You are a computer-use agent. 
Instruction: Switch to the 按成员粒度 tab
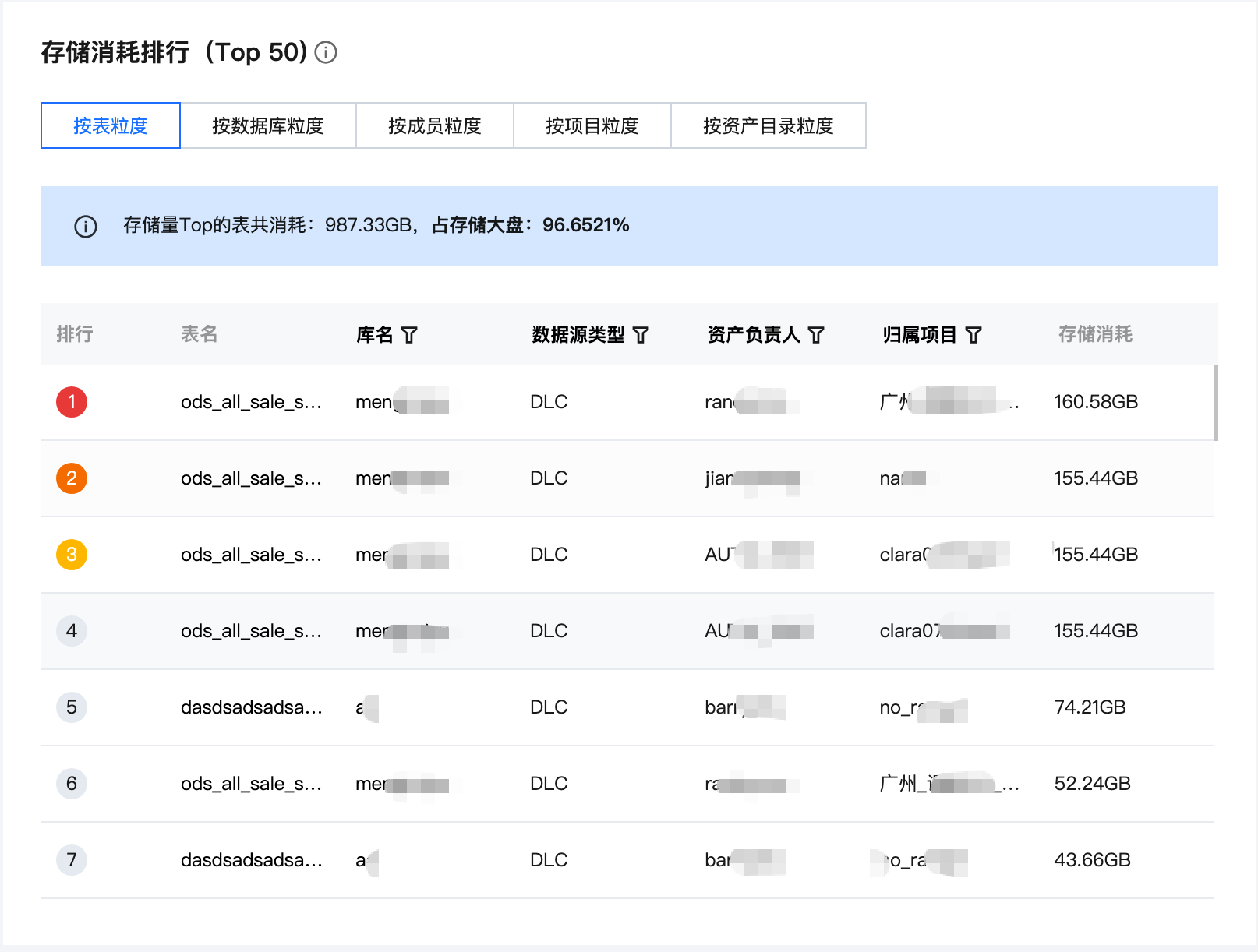[435, 125]
